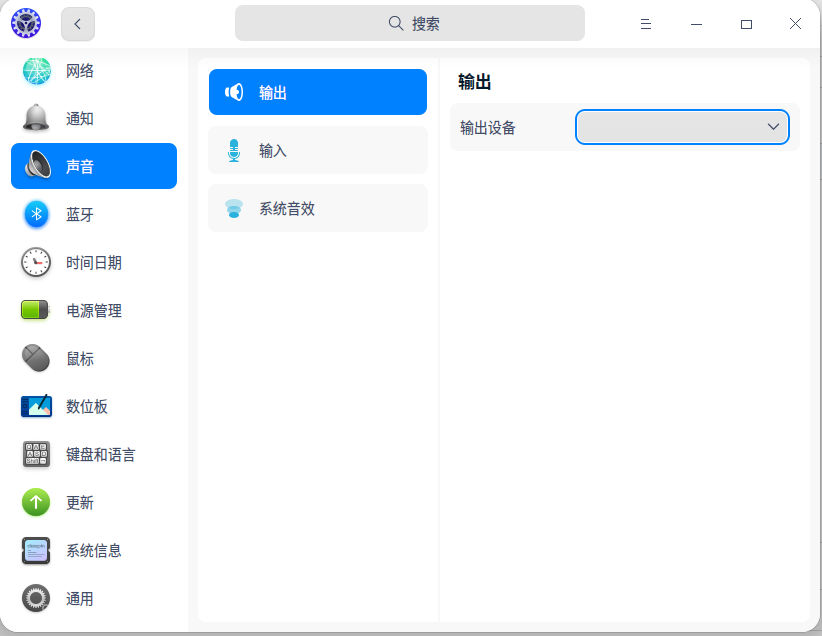Open the 时间日期 clock icon
Viewport: 822px width, 636px height.
click(x=36, y=262)
